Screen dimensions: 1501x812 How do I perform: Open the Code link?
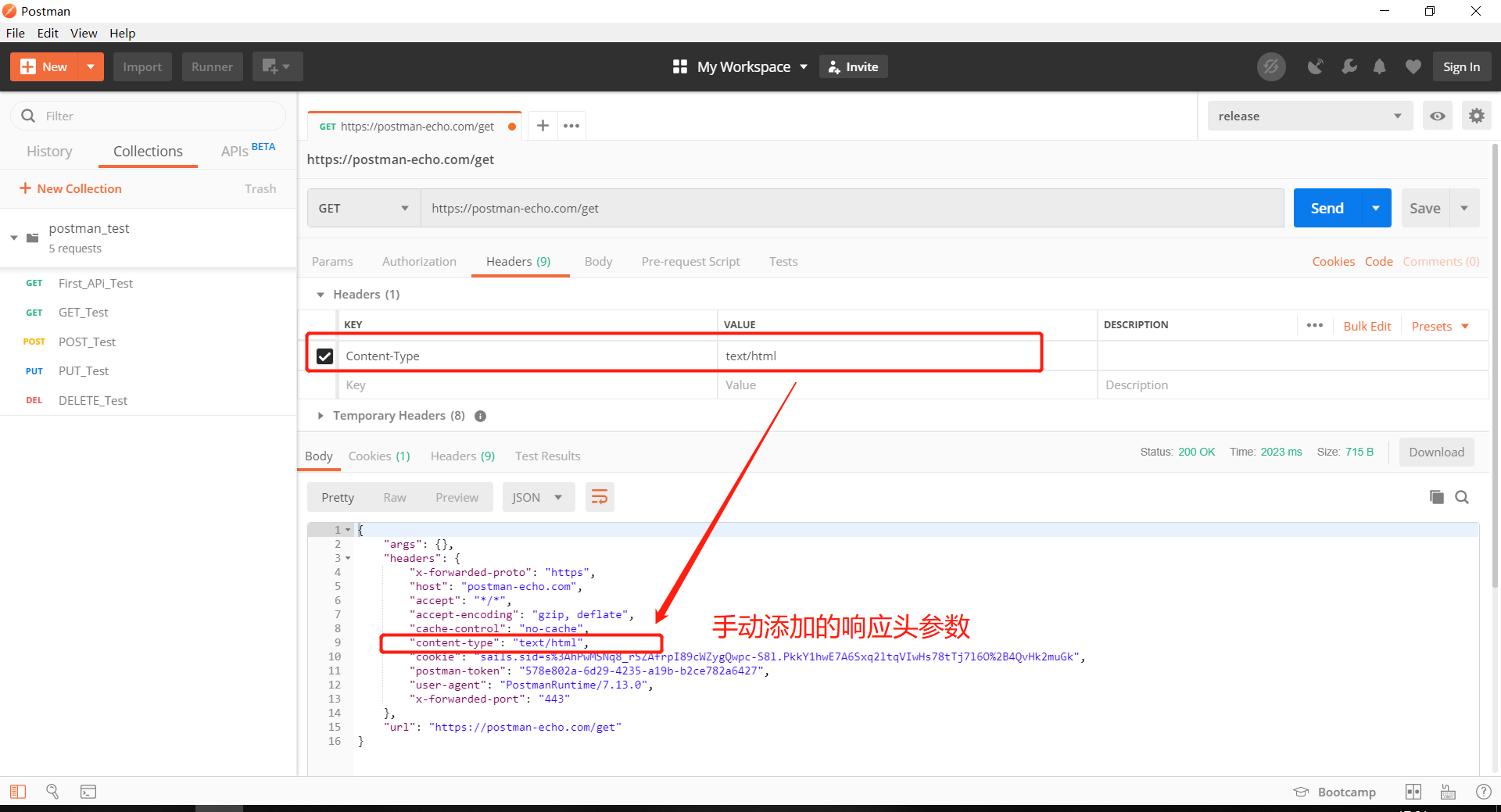1378,261
